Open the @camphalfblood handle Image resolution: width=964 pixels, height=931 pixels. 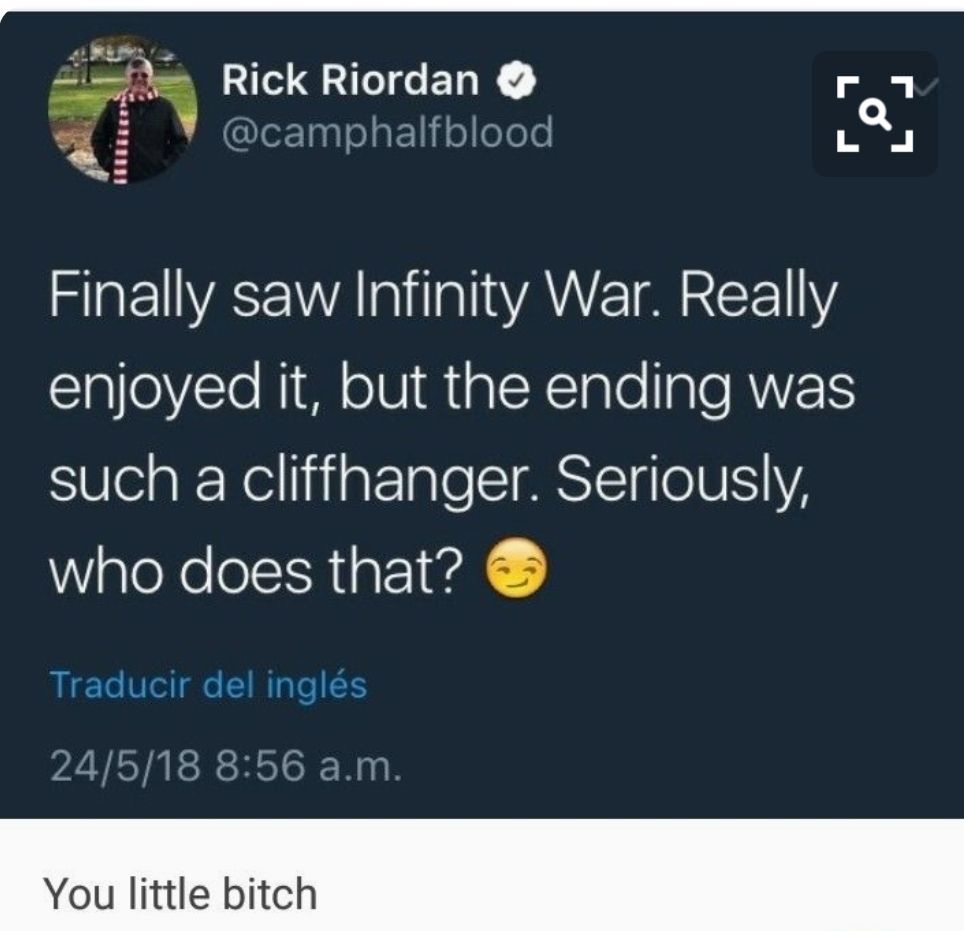click(x=387, y=133)
